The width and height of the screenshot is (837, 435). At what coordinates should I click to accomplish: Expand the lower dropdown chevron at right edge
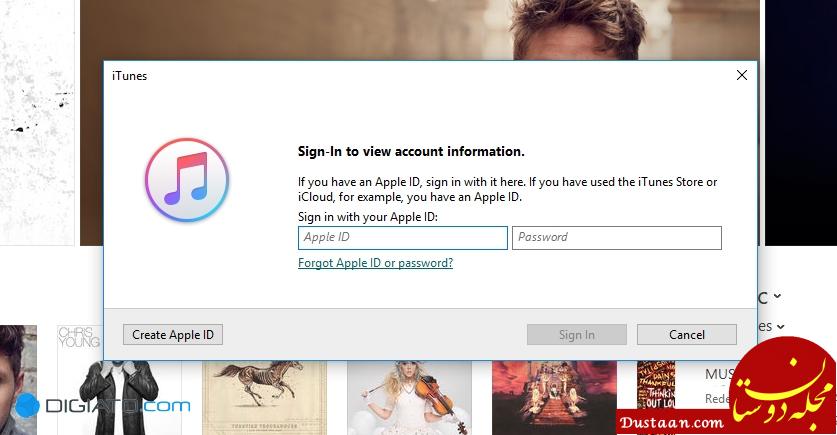coord(780,326)
